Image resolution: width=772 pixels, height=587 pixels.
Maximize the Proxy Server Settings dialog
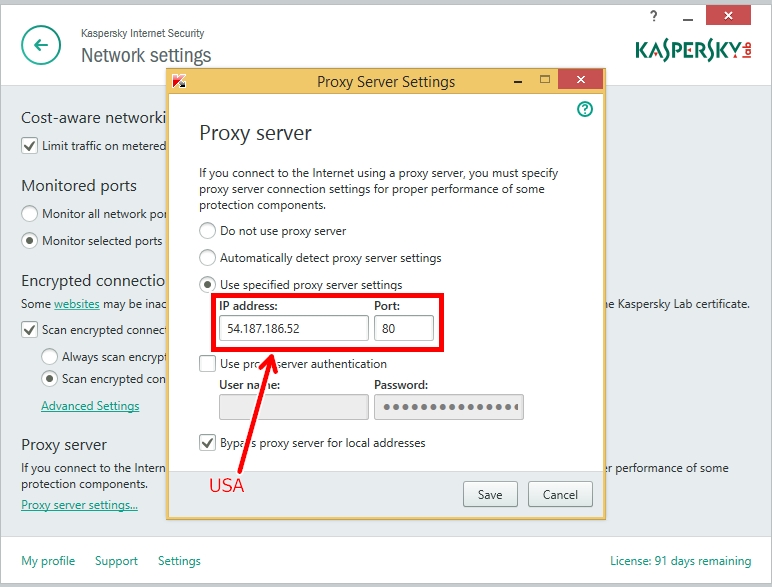coord(545,79)
